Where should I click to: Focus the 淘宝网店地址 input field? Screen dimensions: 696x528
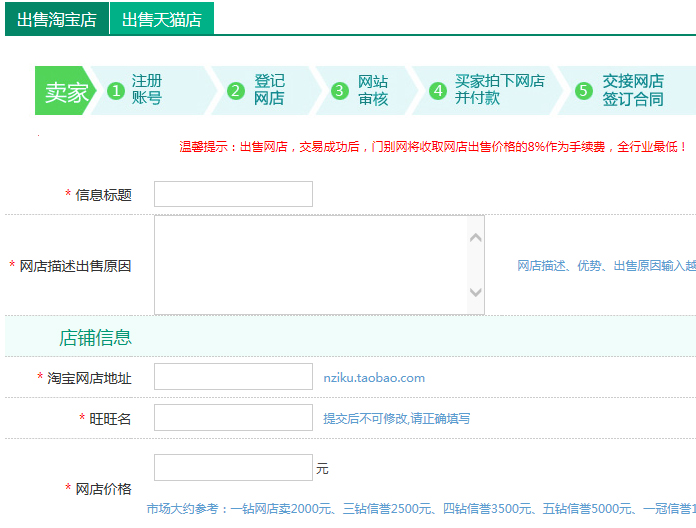pos(233,377)
